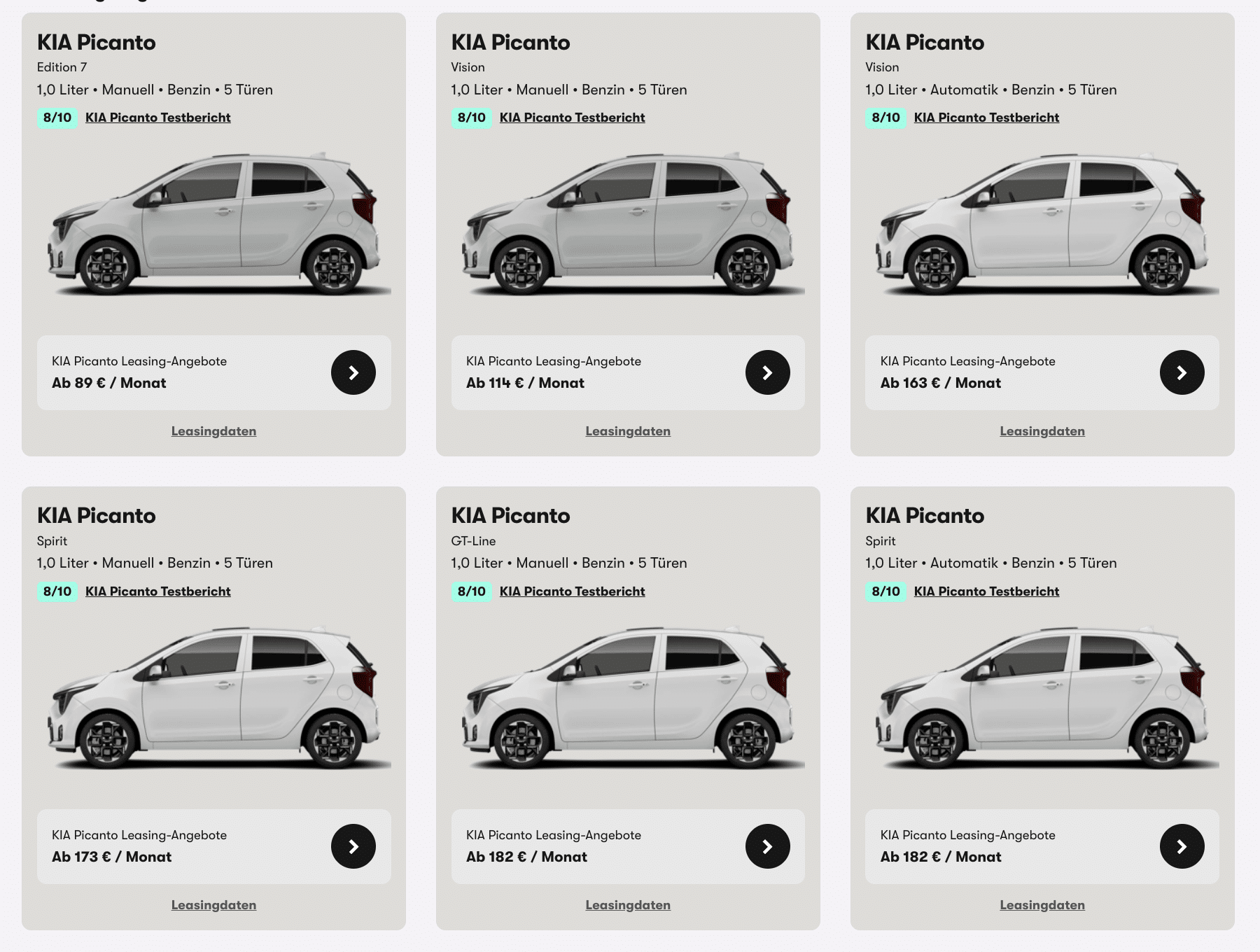The image size is (1260, 952).
Task: Click "Edition 7" trim label
Action: pos(62,67)
